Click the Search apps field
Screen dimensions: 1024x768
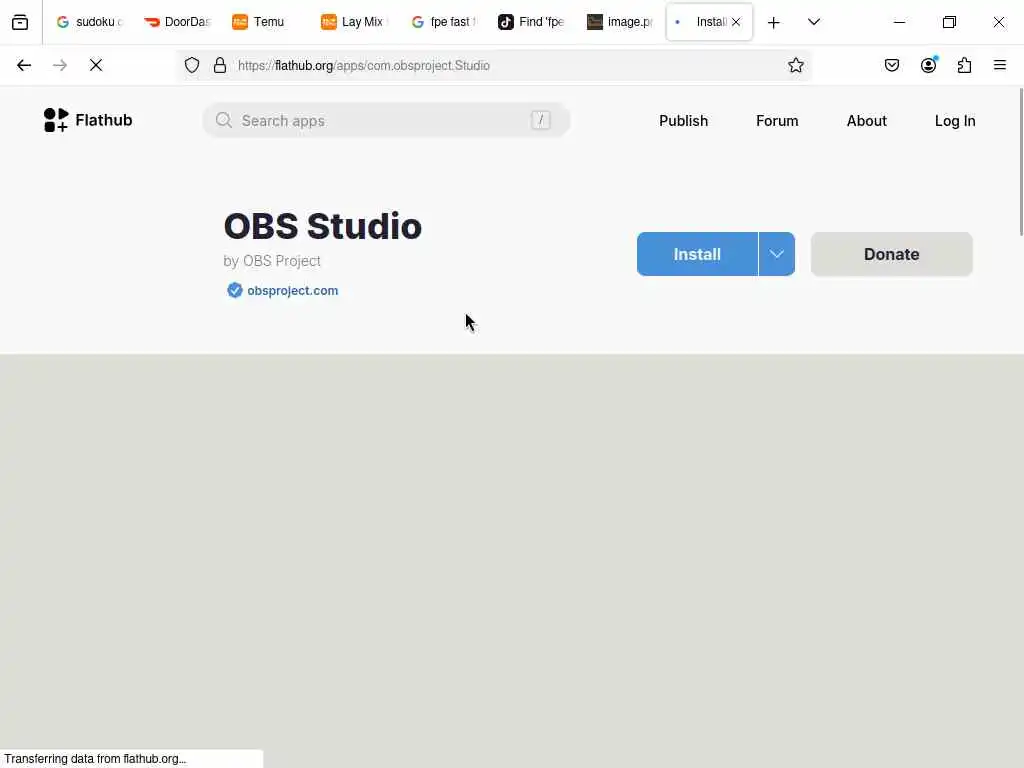pos(386,121)
